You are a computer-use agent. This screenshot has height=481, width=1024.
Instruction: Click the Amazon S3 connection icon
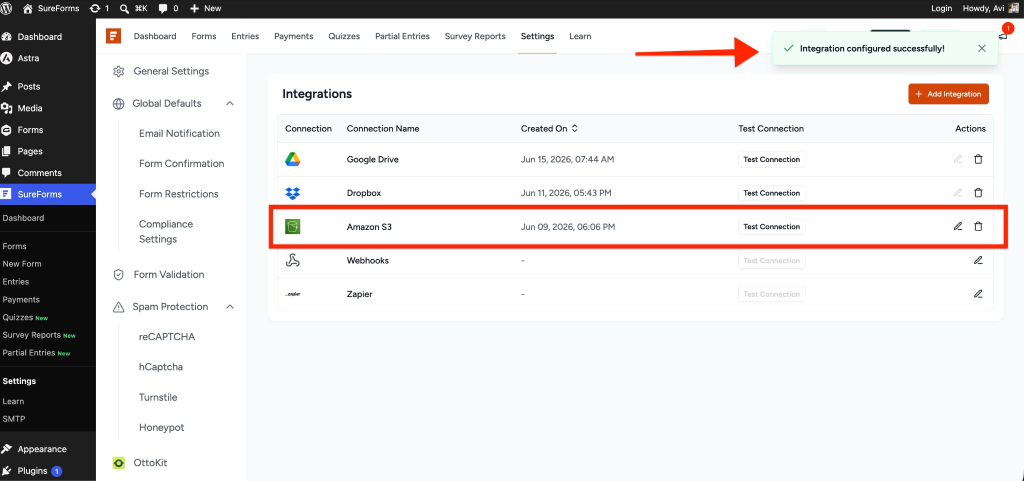[x=293, y=227]
